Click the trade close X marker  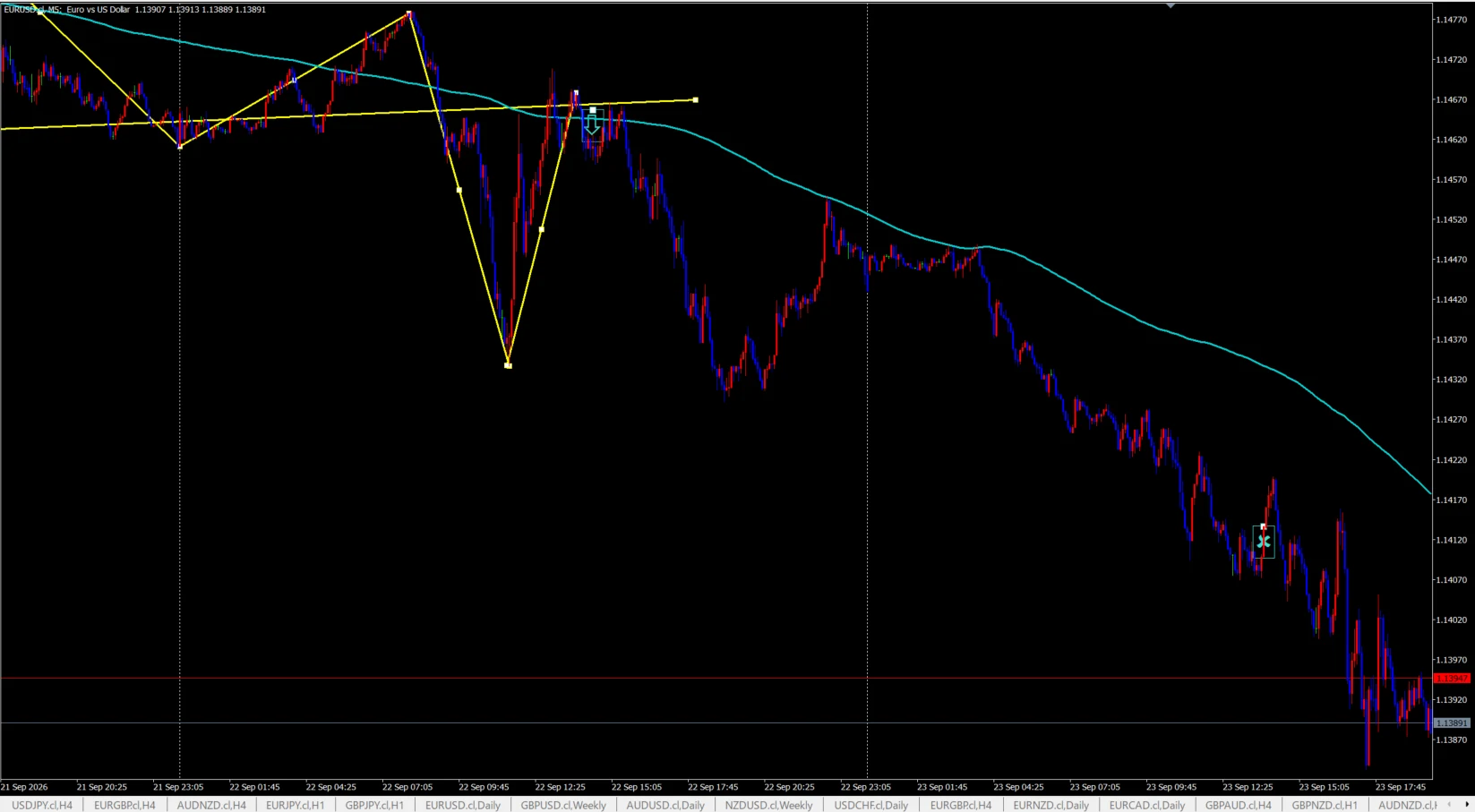[1264, 542]
